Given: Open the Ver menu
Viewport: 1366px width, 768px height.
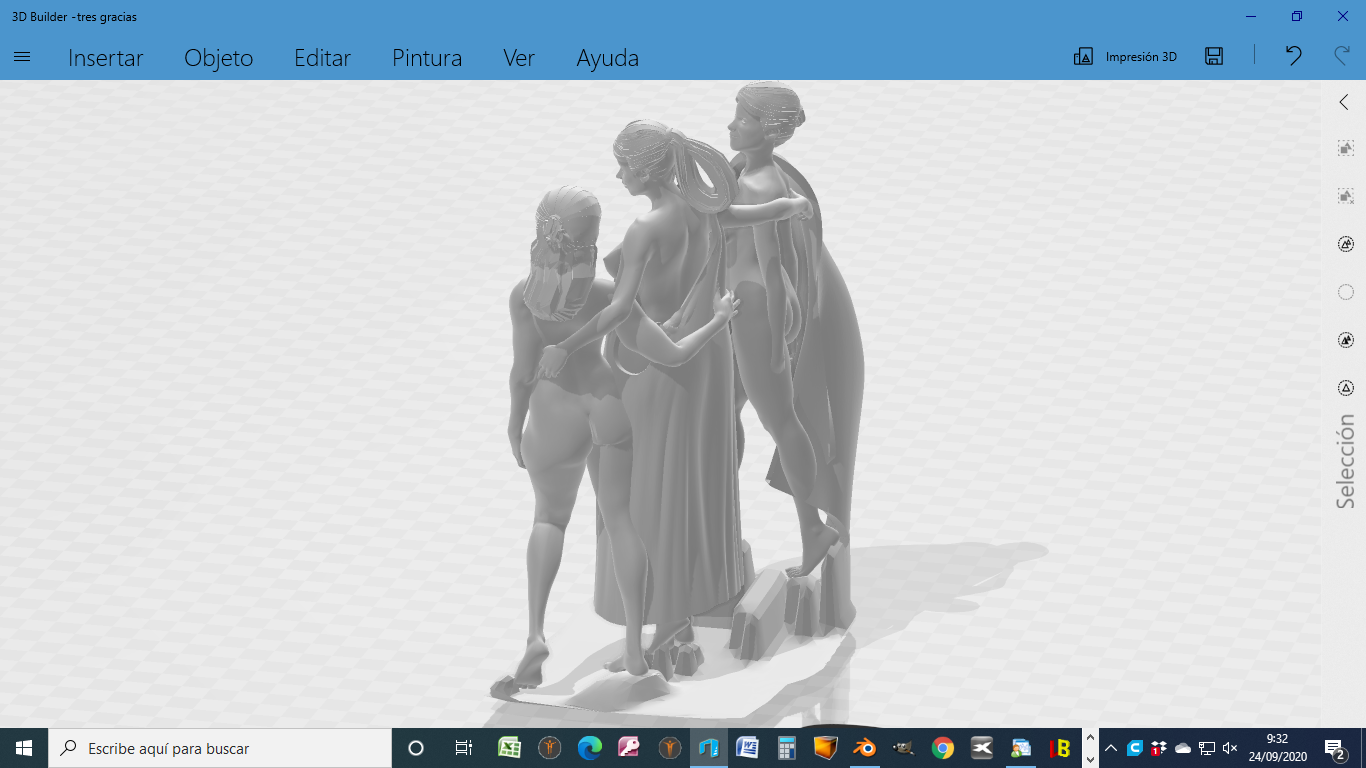Looking at the screenshot, I should (x=519, y=58).
